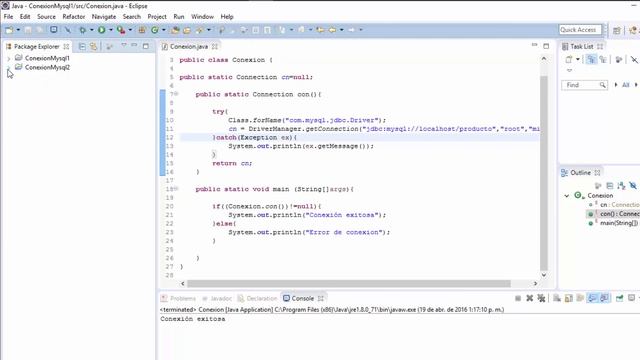Click the New Java Class green icon

pyautogui.click(x=155, y=30)
